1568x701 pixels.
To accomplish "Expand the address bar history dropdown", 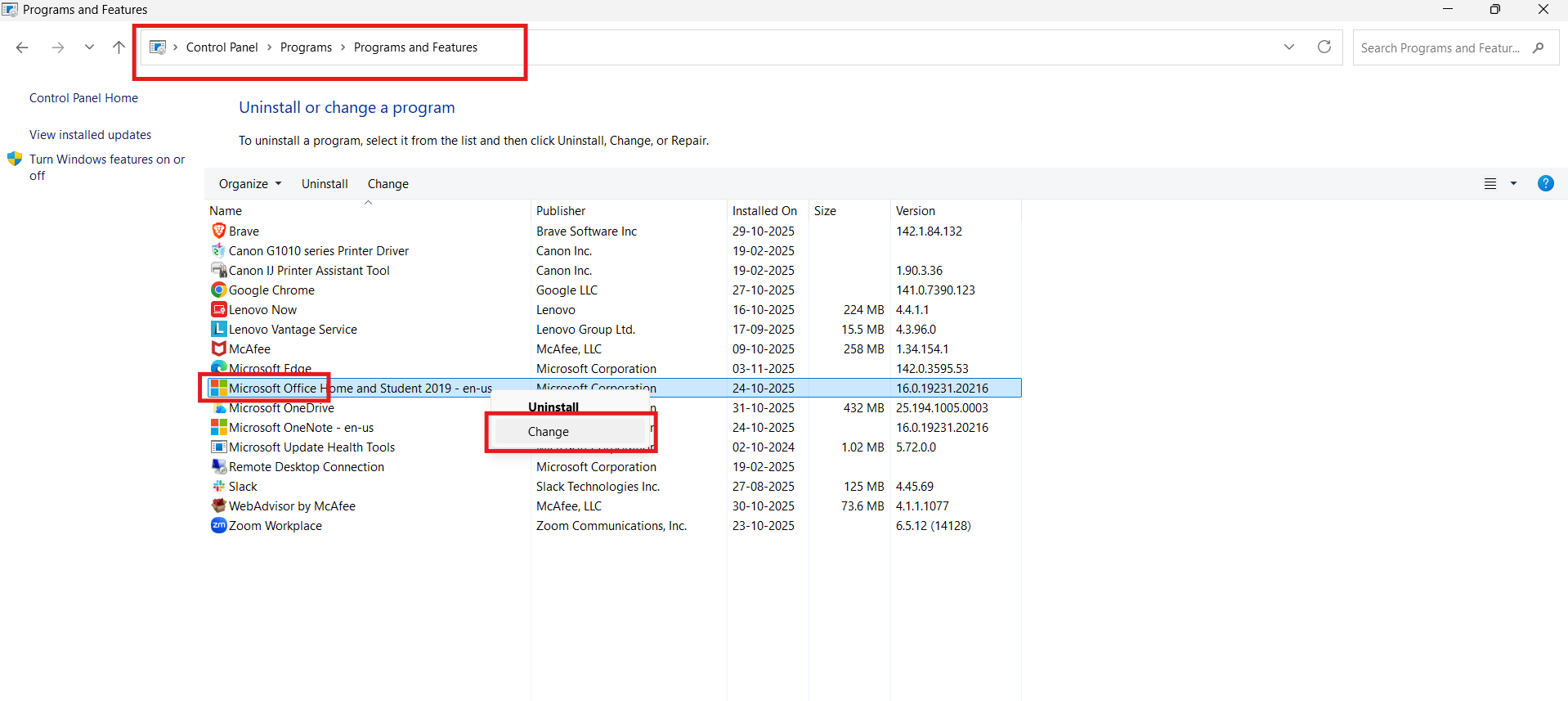I will click(x=1289, y=47).
